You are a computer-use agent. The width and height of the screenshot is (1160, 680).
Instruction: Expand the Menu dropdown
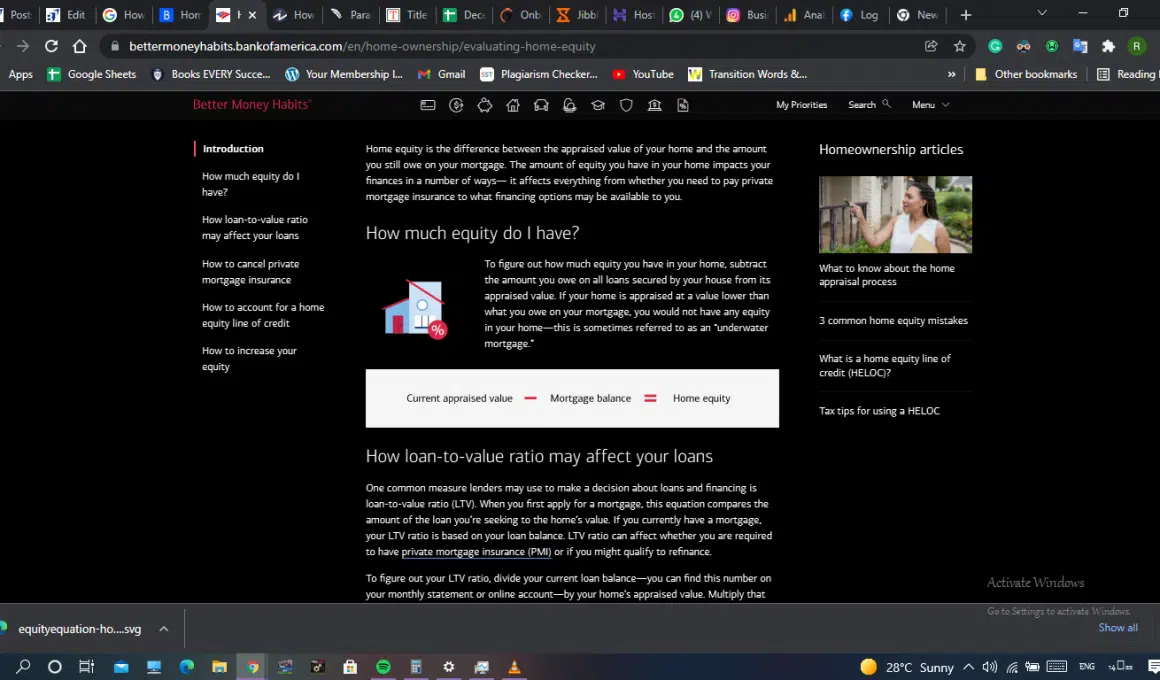(930, 105)
